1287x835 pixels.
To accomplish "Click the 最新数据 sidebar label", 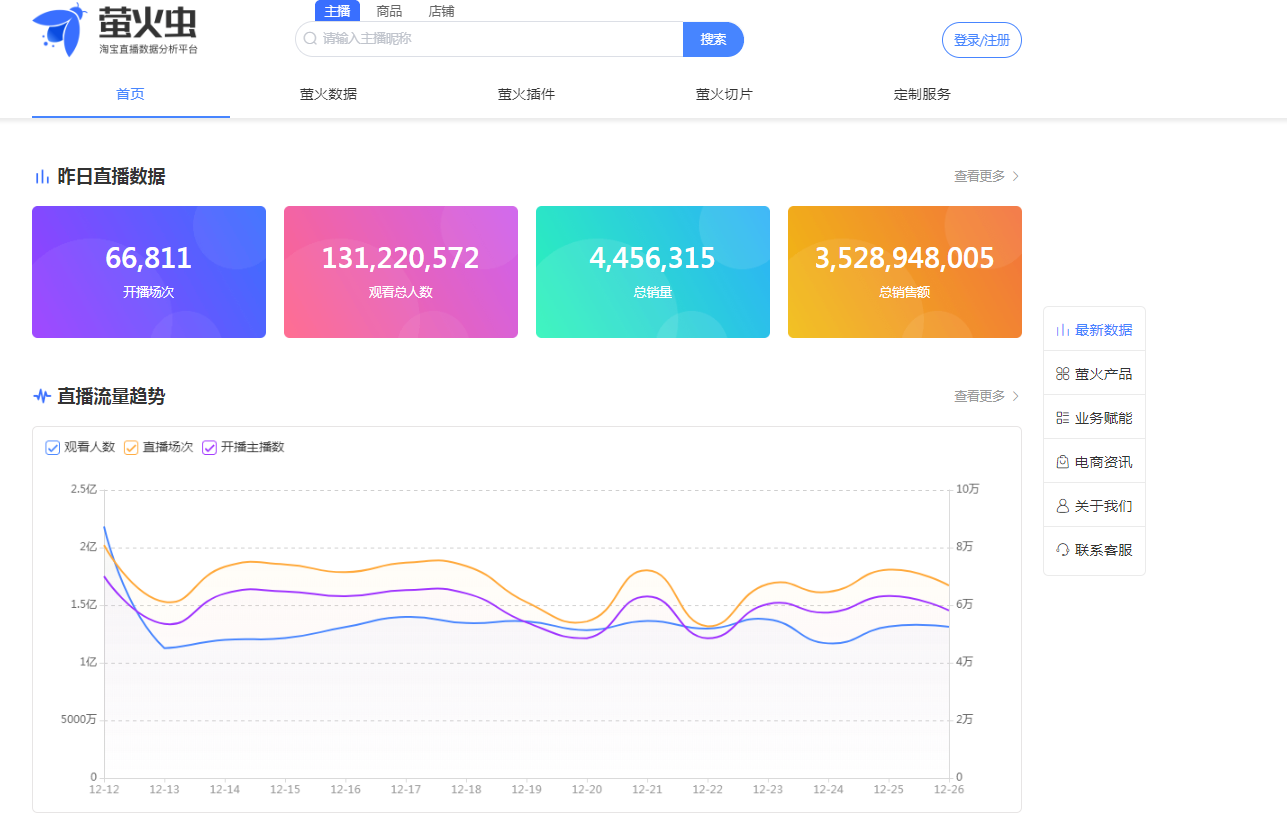I will 1104,330.
